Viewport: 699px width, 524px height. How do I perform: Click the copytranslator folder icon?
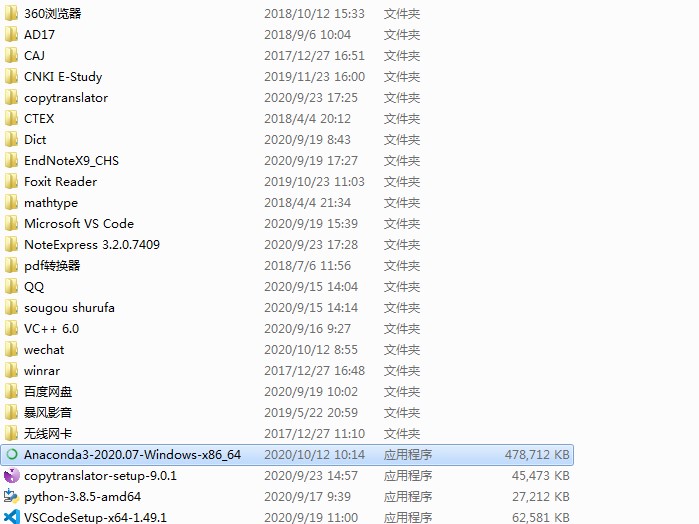pyautogui.click(x=11, y=97)
